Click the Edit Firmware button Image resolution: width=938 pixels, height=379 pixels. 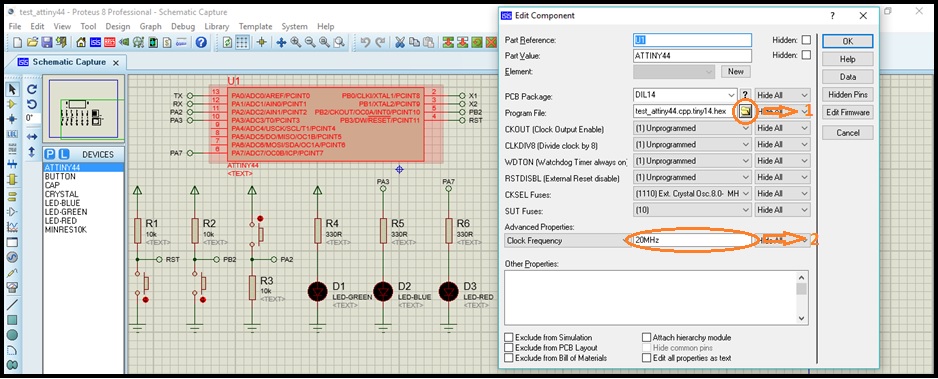(x=848, y=112)
